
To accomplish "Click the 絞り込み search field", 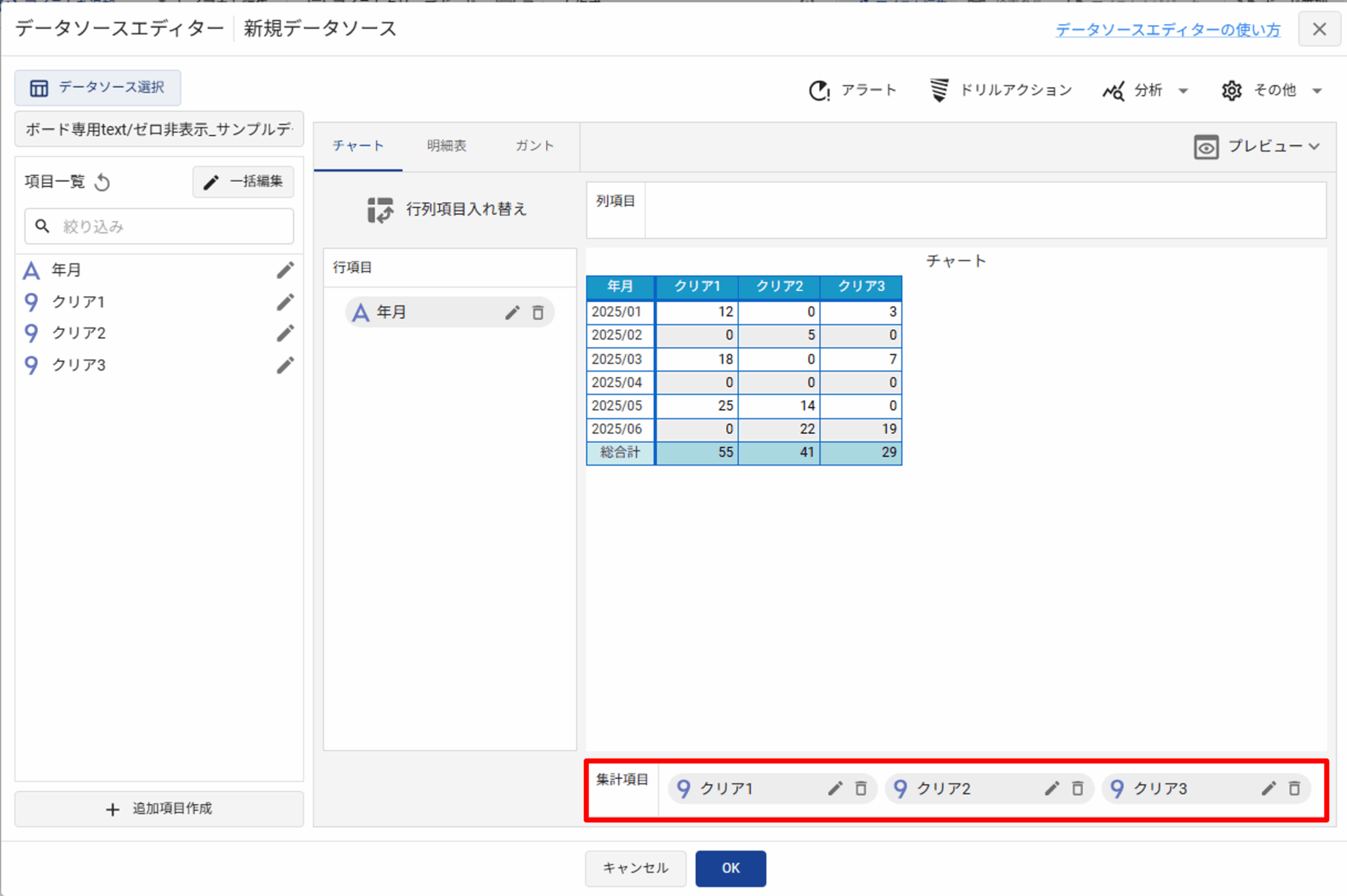I will pos(160,227).
